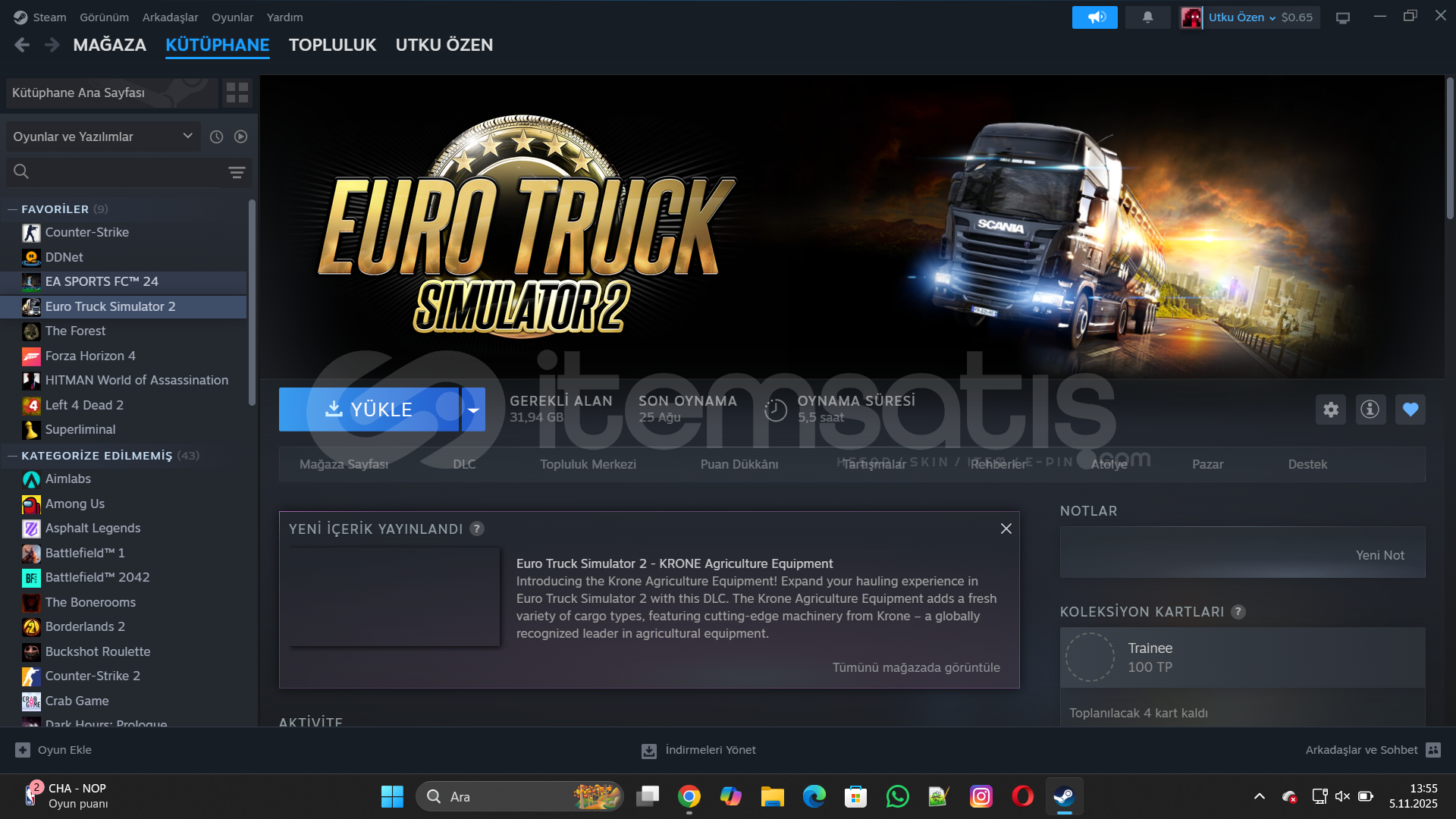1456x819 pixels.
Task: Open the install options dropdown arrow
Action: pyautogui.click(x=473, y=409)
